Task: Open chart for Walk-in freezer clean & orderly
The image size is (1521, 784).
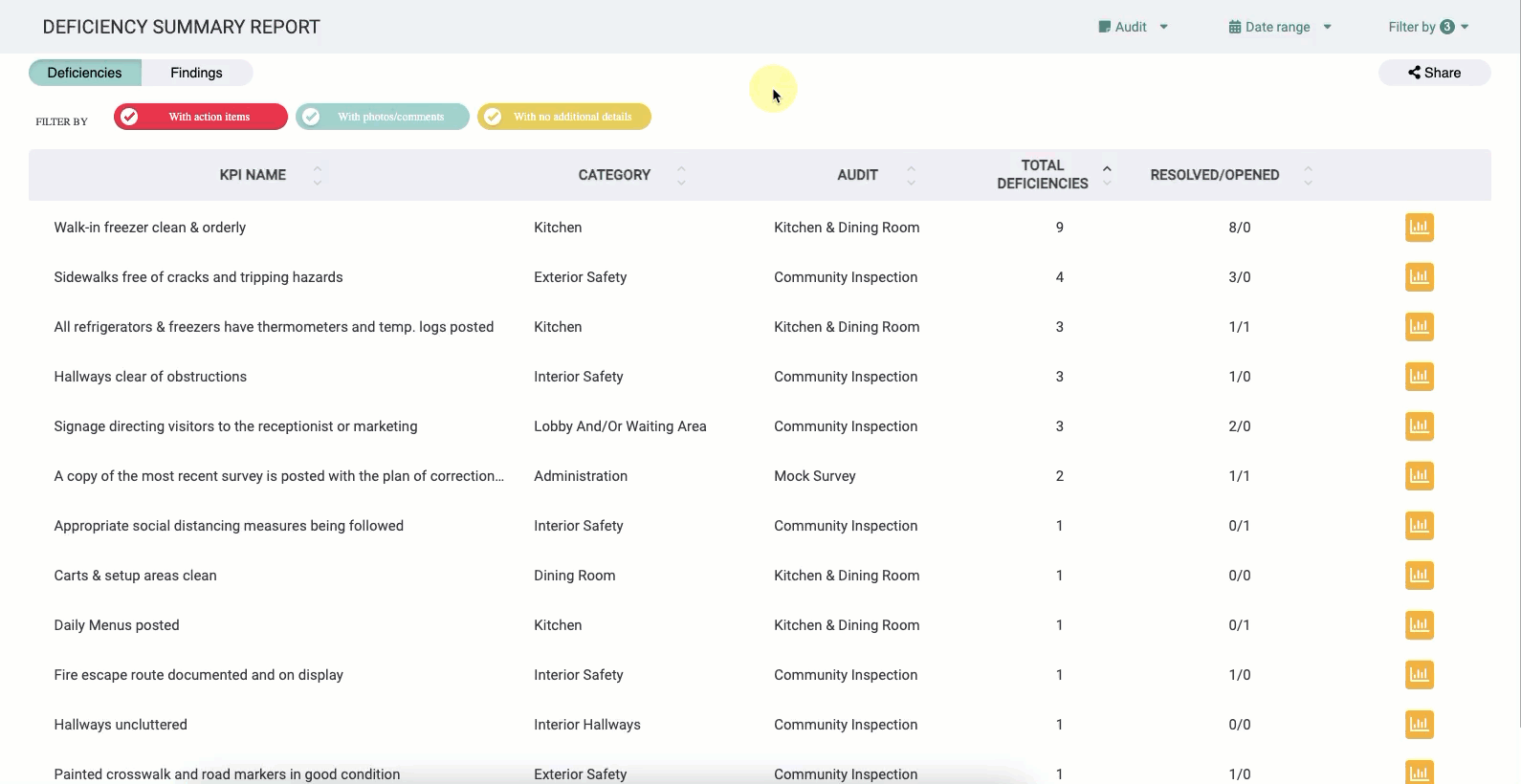Action: coord(1419,228)
